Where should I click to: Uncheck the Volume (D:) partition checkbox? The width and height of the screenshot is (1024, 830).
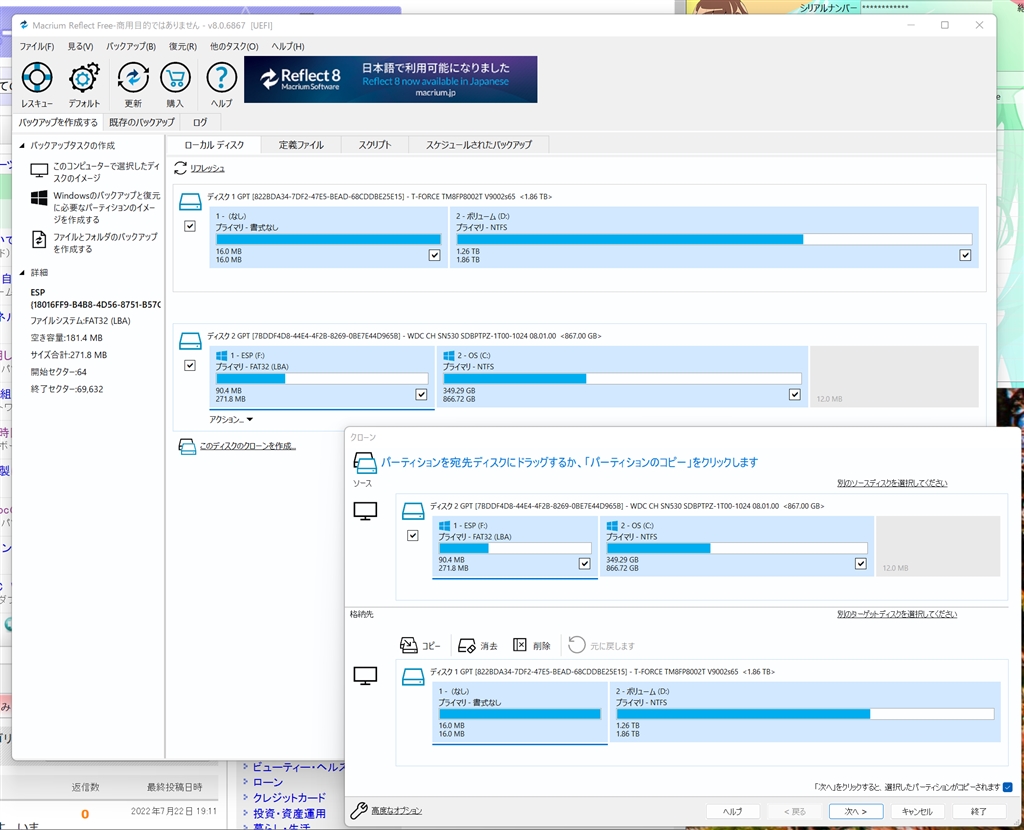965,255
